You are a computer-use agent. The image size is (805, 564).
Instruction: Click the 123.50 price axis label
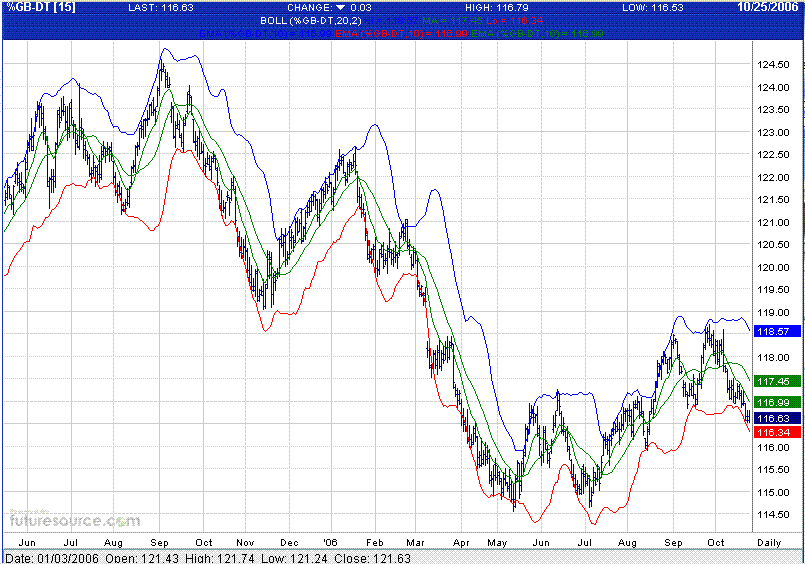(x=774, y=109)
